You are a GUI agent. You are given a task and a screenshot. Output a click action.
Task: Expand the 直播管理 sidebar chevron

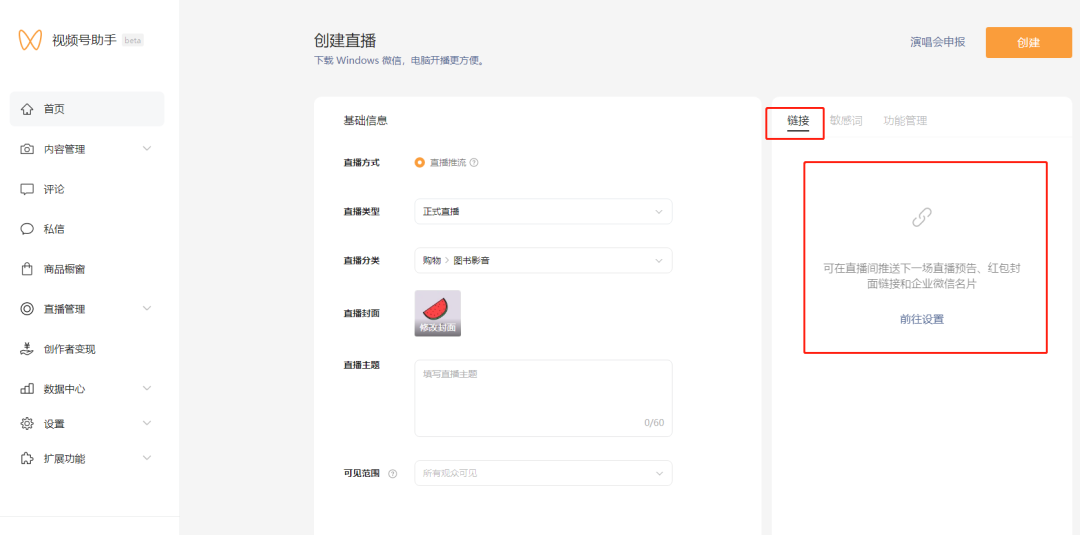point(147,308)
